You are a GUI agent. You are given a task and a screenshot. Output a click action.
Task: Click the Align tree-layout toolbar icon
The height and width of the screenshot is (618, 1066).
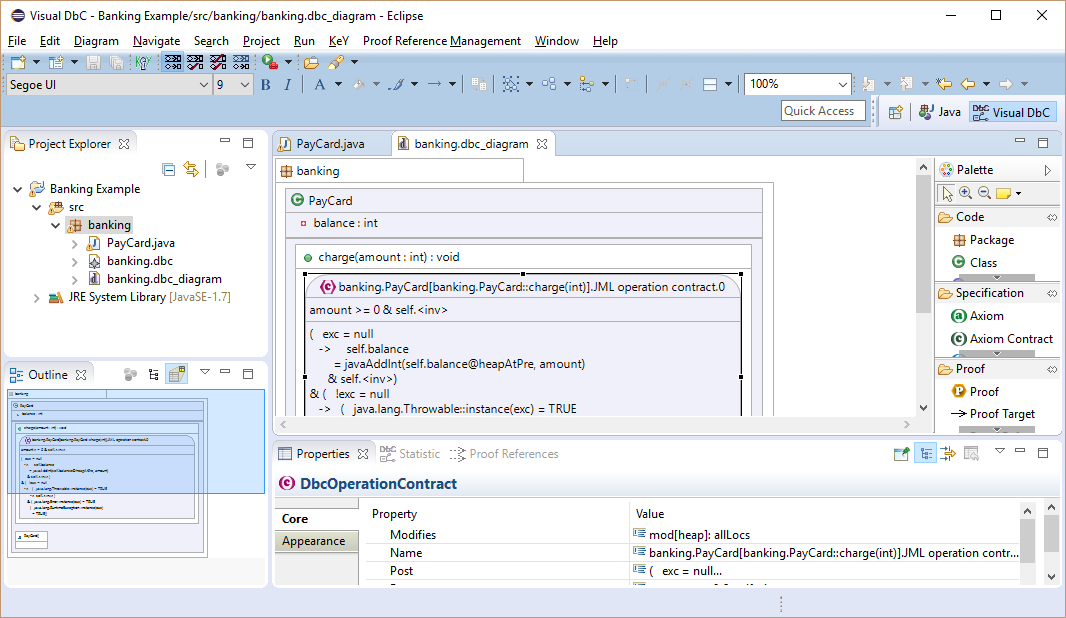tap(586, 84)
